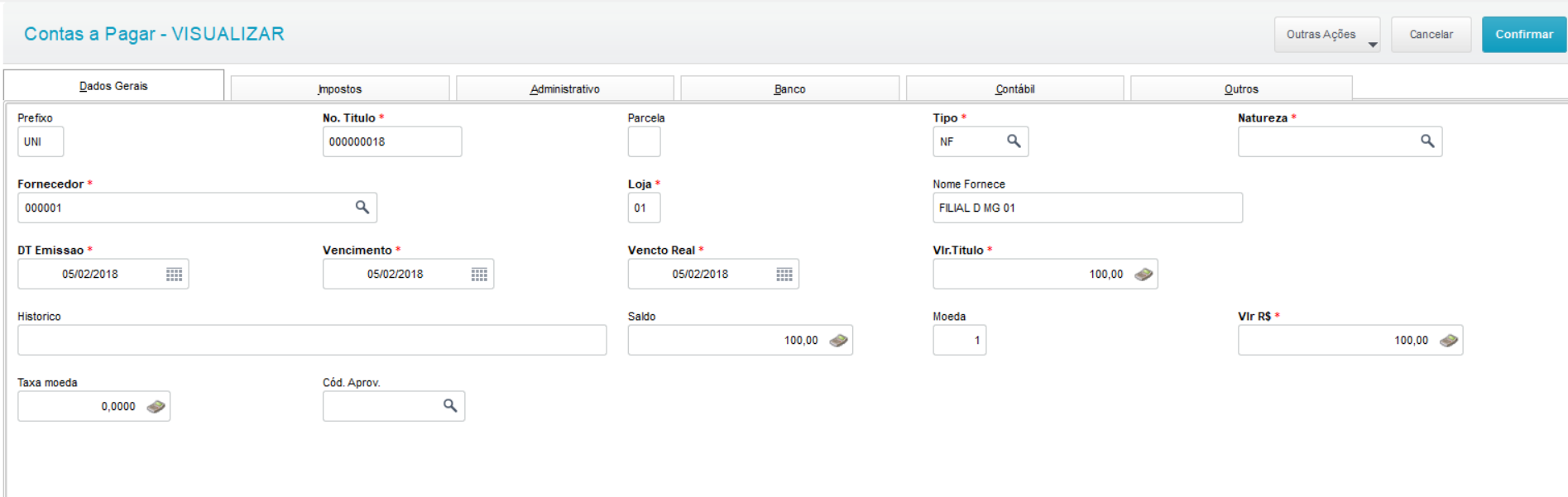Open the Natureza lookup magnifier
Viewport: 1568px width, 497px height.
click(x=1427, y=141)
